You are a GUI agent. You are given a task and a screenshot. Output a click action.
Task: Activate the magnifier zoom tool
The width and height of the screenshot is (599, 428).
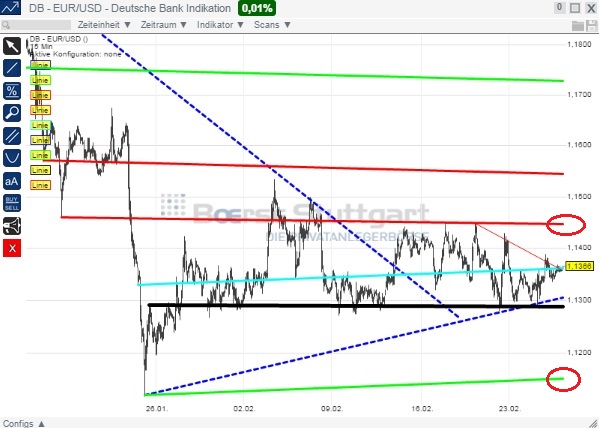pyautogui.click(x=12, y=113)
